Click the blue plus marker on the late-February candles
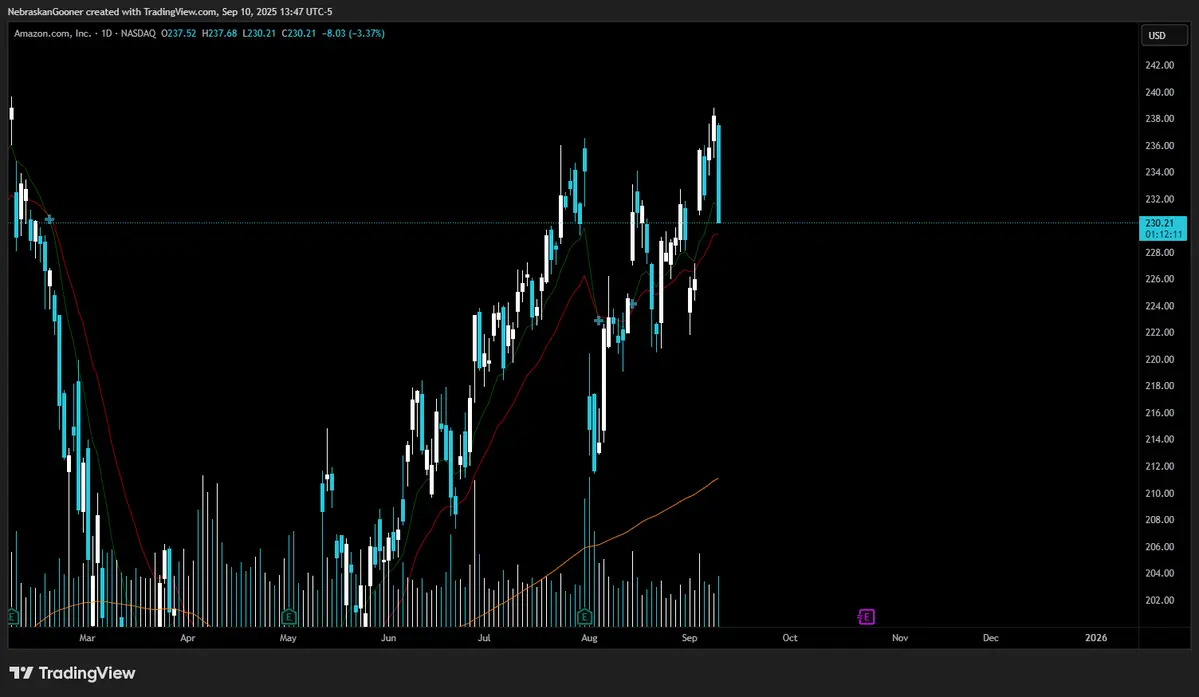 [x=49, y=219]
